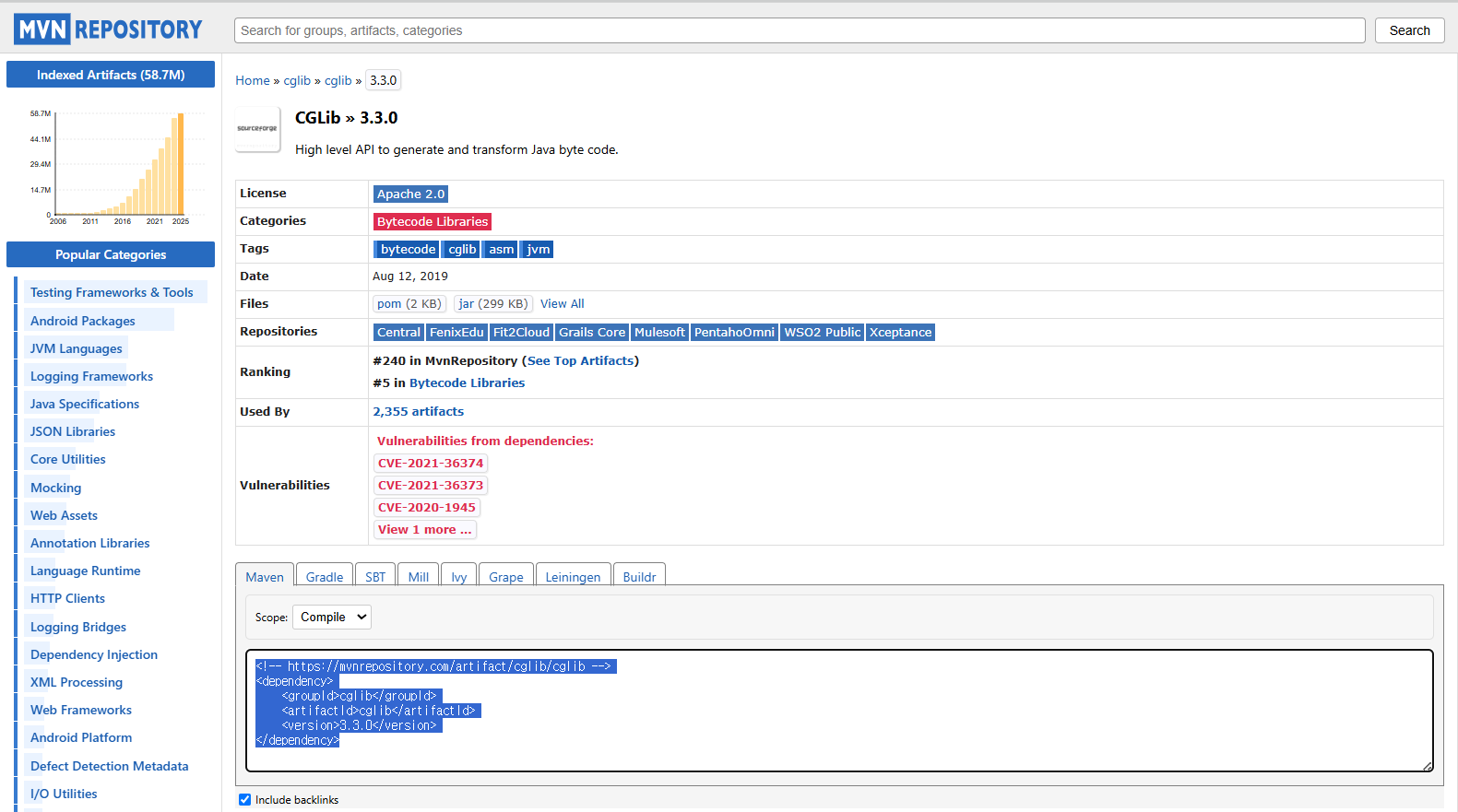Viewport: 1458px width, 812px height.
Task: Switch to the Ivy tab
Action: 459,577
